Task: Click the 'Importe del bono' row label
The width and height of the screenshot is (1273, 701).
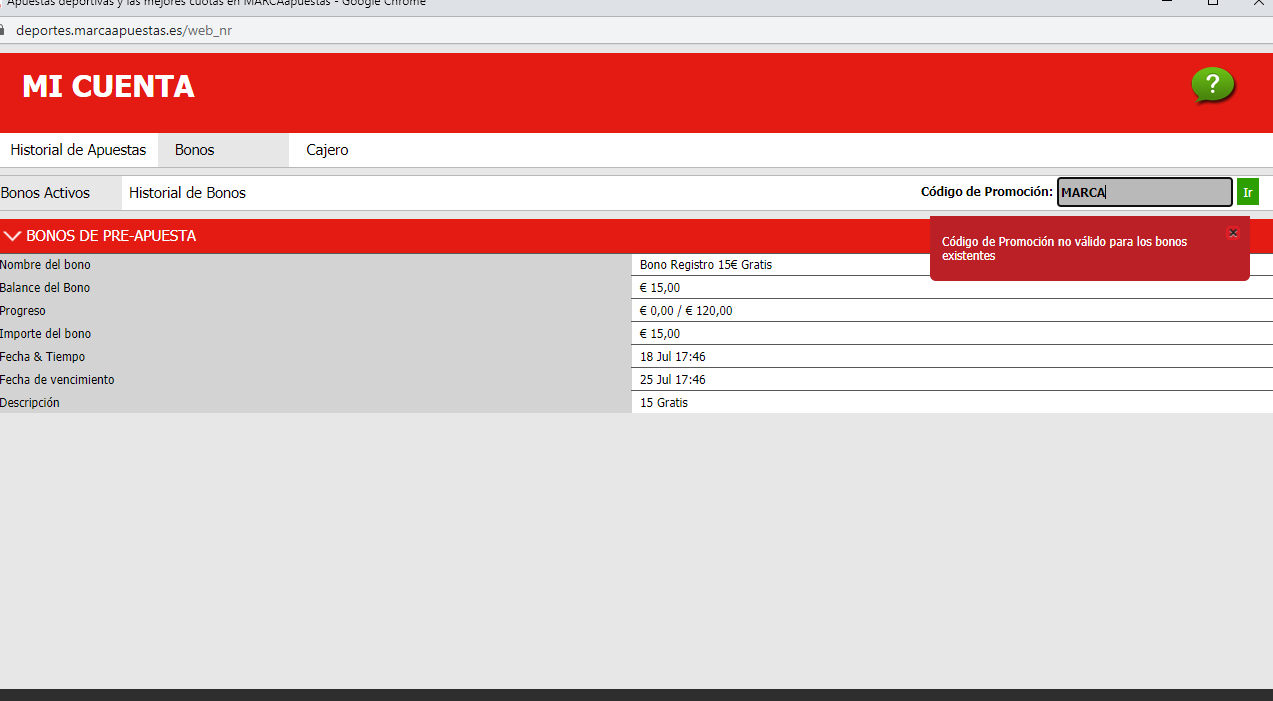Action: (46, 334)
